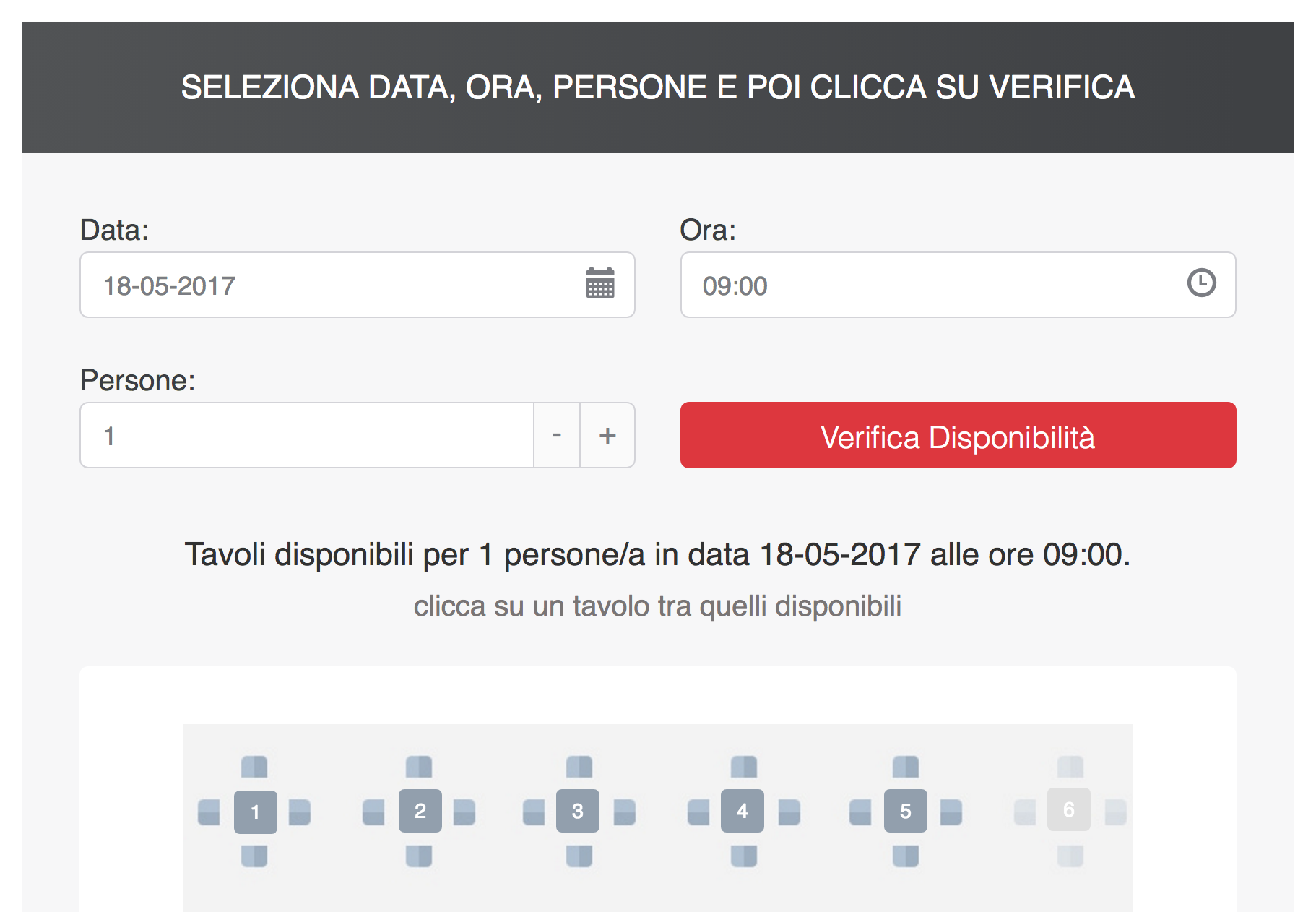Click bottom chair of table 5
Screen dimensions: 1316x912
(x=906, y=856)
